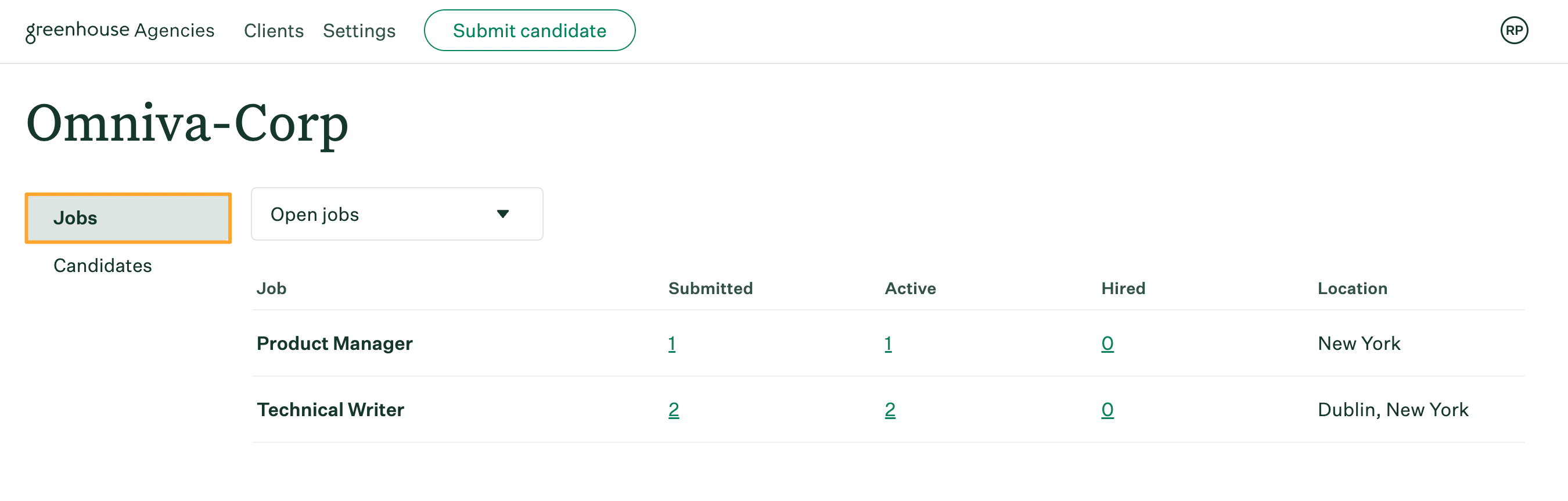Expand the Open jobs dropdown arrow
The height and width of the screenshot is (501, 1568).
[502, 214]
